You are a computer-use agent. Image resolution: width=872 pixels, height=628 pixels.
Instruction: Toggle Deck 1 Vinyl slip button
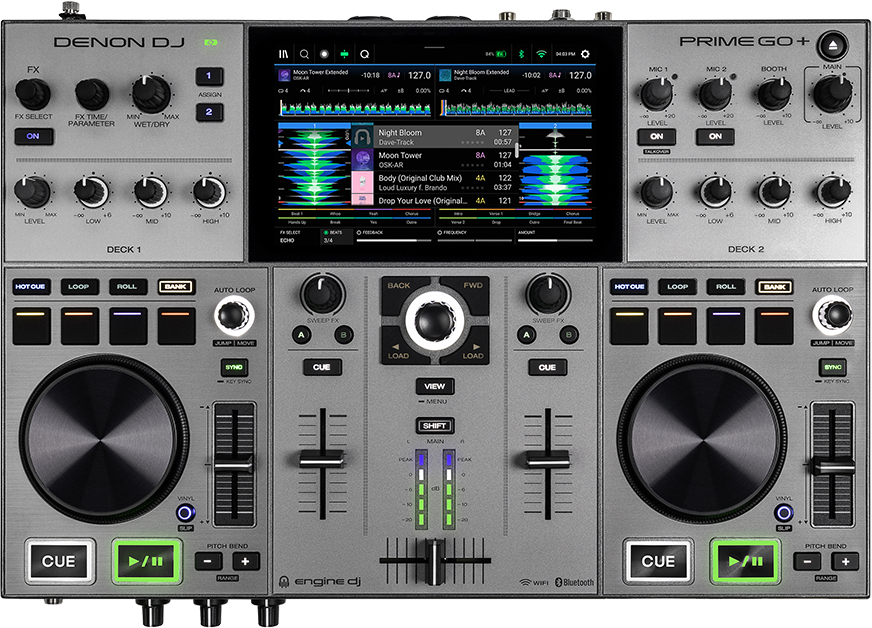point(186,513)
